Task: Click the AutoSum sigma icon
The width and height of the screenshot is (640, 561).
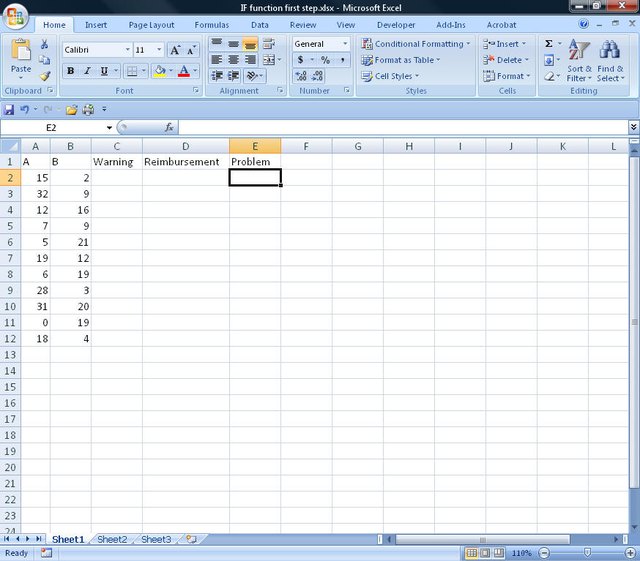Action: point(549,43)
